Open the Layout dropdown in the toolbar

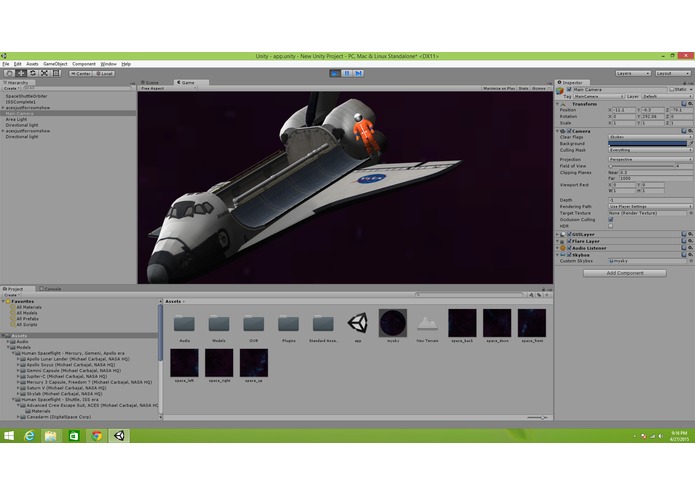click(x=673, y=73)
